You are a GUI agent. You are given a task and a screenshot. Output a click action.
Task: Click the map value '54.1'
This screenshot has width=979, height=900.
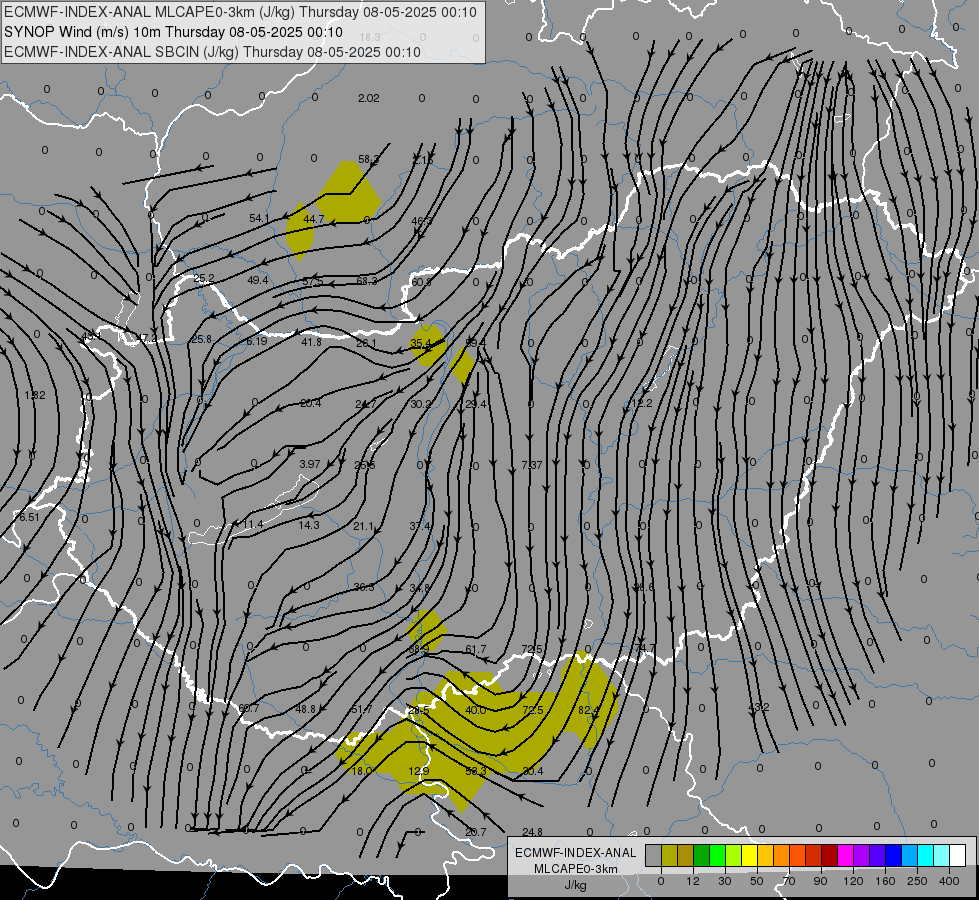click(x=259, y=219)
